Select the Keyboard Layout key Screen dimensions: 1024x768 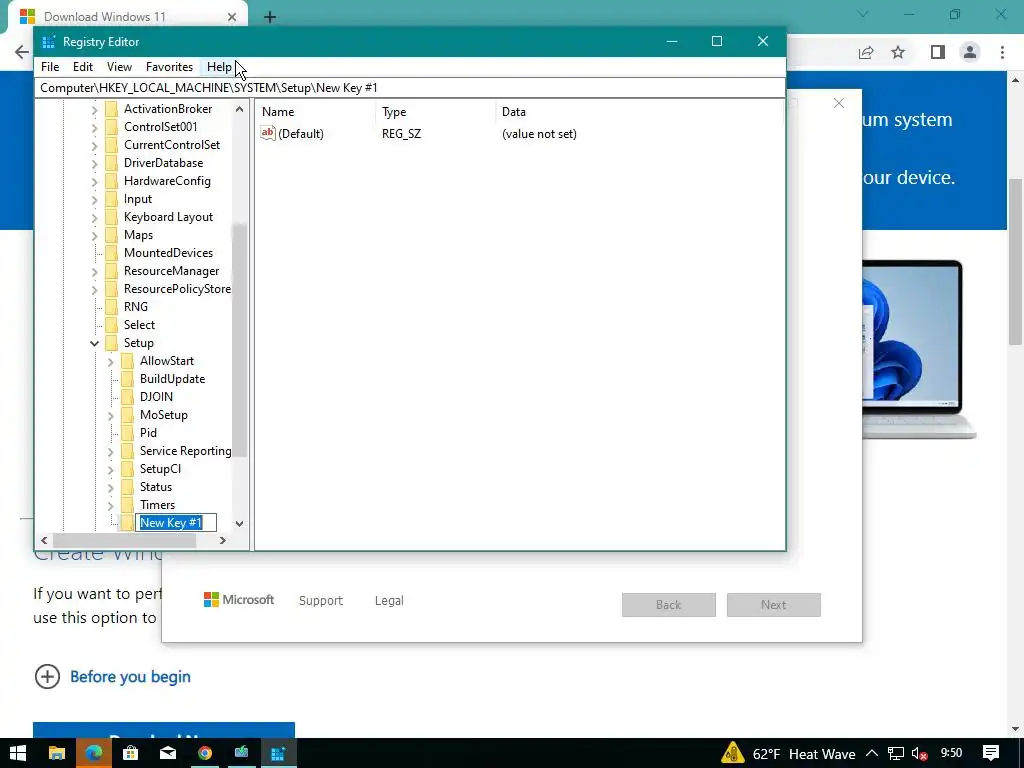pyautogui.click(x=168, y=217)
